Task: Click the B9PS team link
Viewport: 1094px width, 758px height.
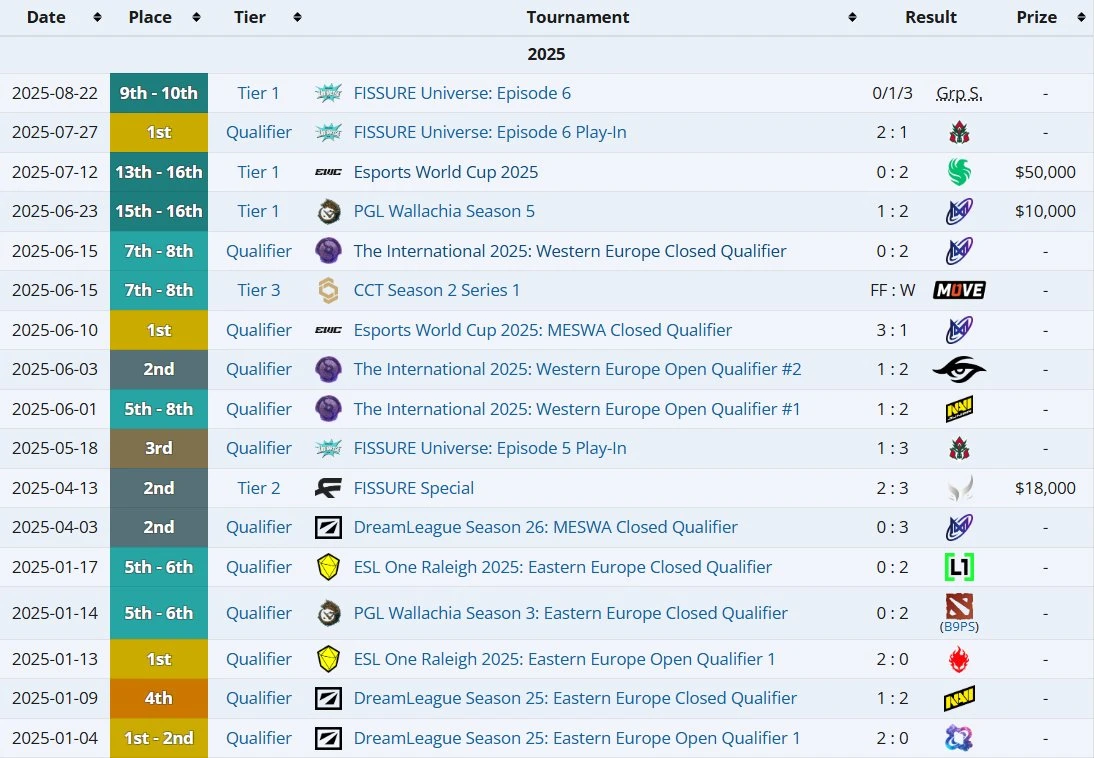Action: point(959,627)
